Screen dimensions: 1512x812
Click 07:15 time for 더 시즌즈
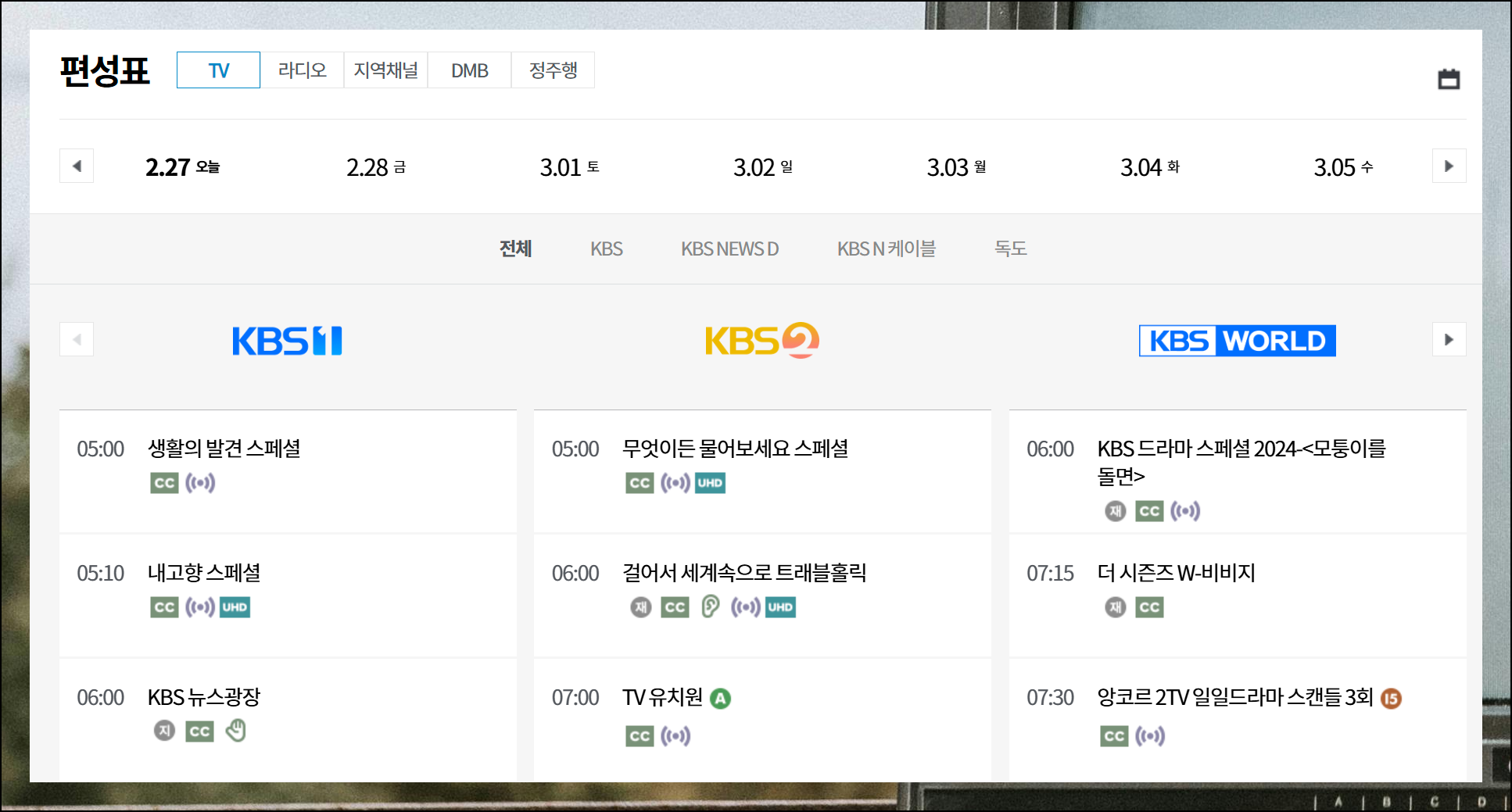[x=1050, y=573]
